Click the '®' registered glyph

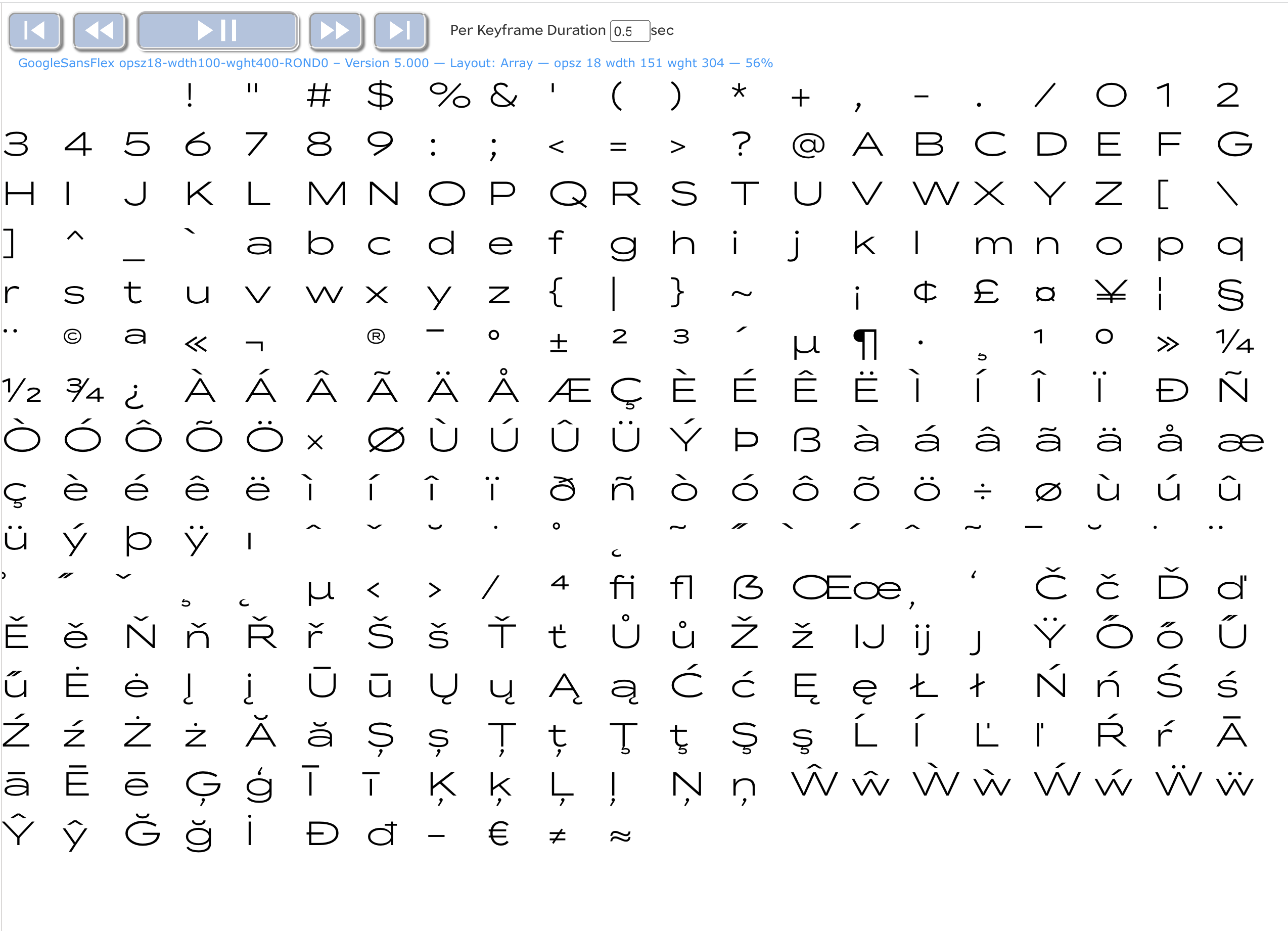coord(376,337)
